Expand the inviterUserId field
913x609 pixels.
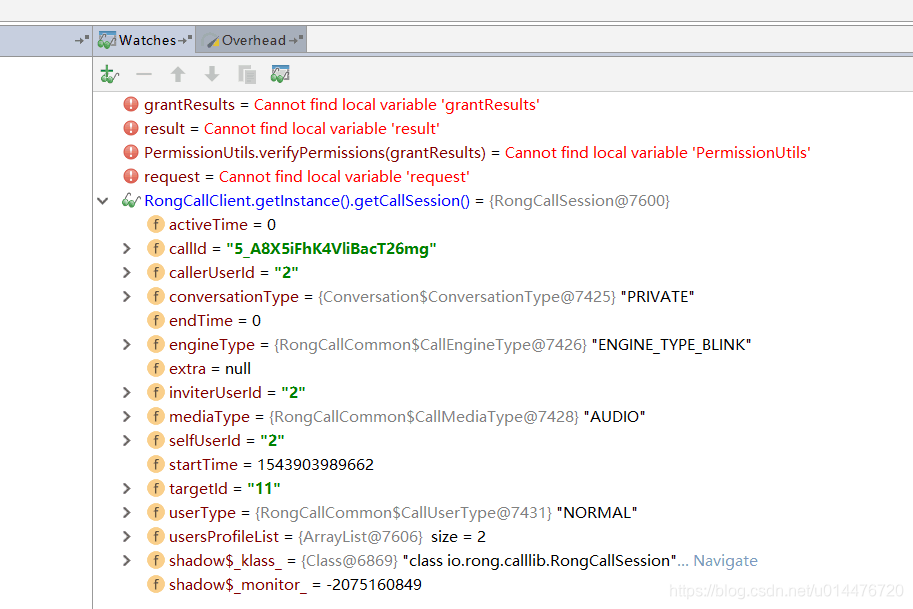tap(127, 392)
